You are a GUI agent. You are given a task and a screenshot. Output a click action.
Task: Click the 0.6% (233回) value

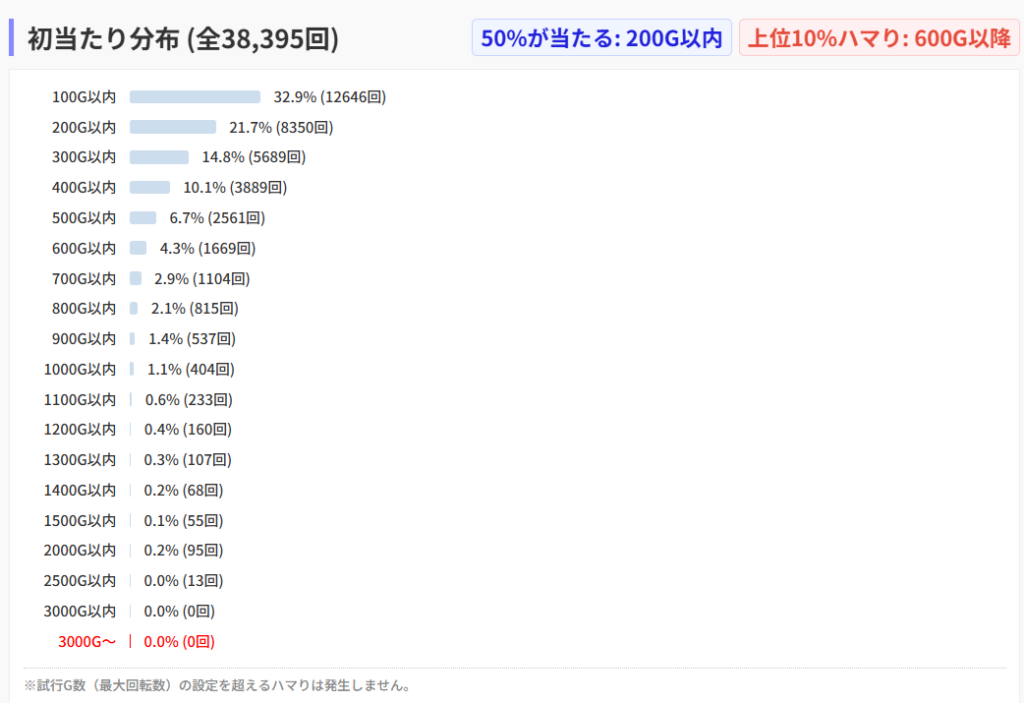point(188,400)
